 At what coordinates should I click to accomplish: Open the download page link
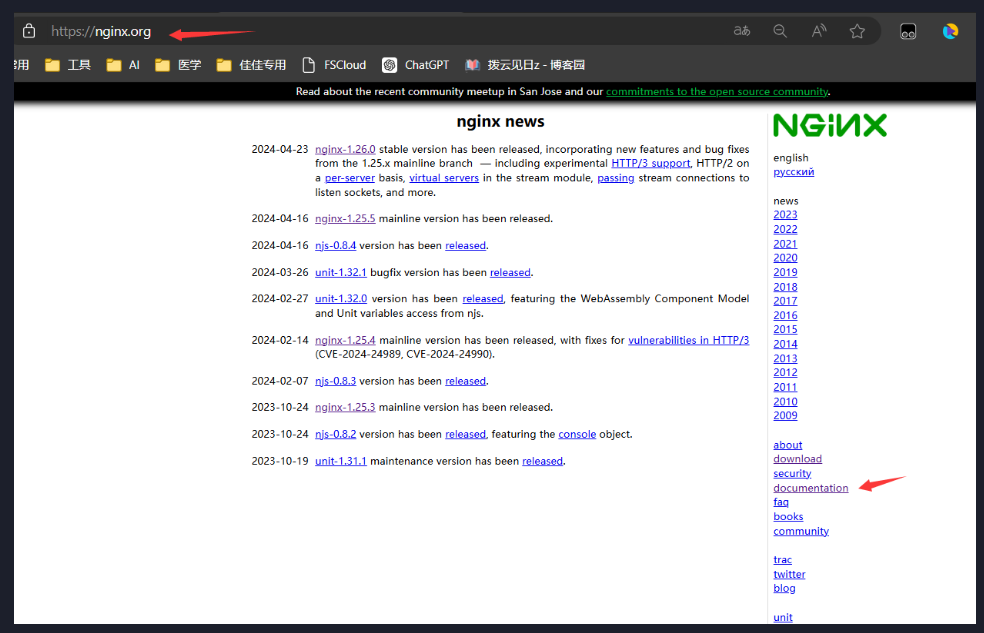pos(797,459)
